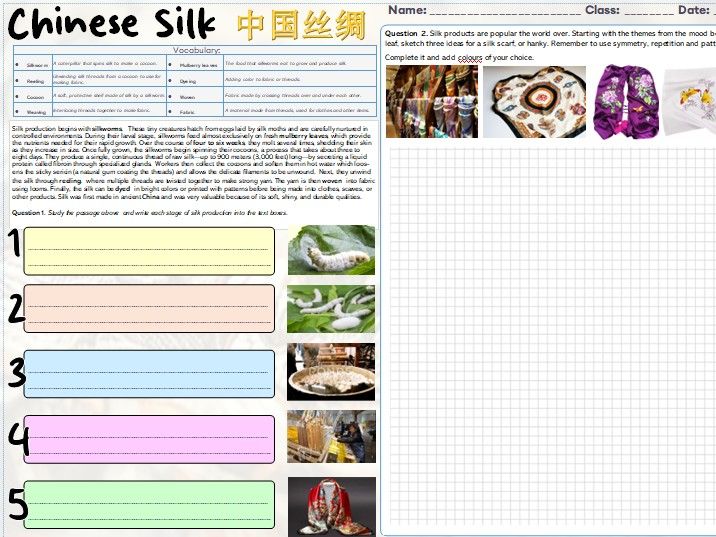Select the purple floral silk scarf photo

click(626, 101)
